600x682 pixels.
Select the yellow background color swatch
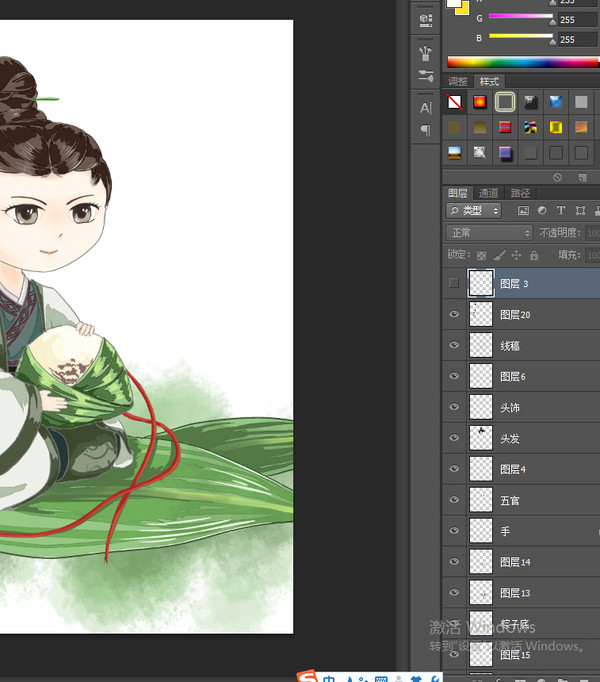point(463,9)
